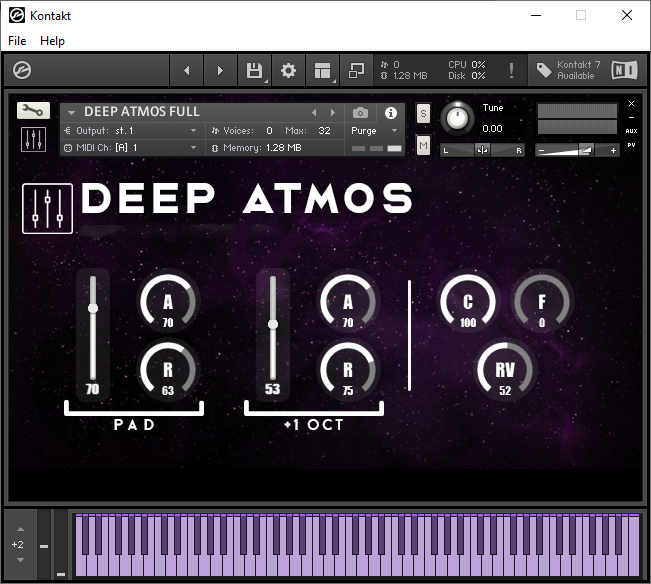
Task: Click the minimize view windows icon
Action: point(356,70)
